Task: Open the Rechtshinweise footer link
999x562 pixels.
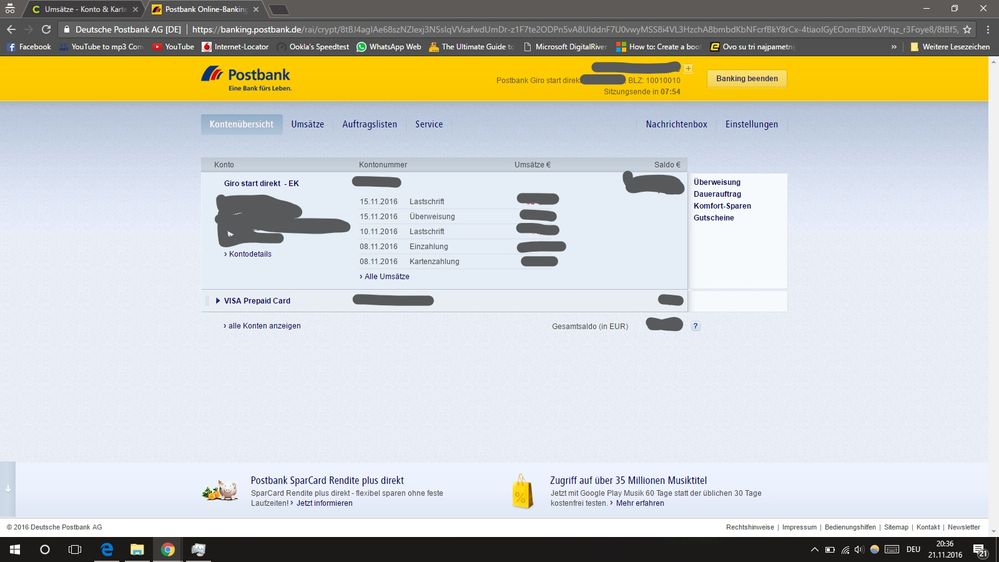Action: tap(750, 527)
